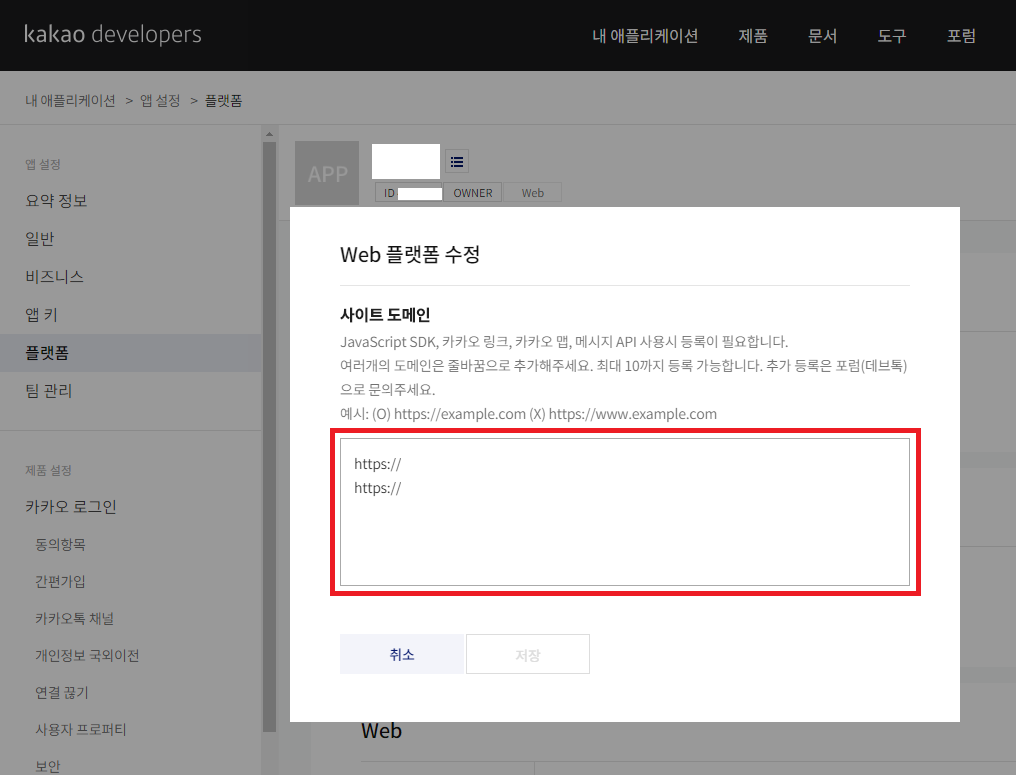Click the sidebar vertical scrollbar thumb
The width and height of the screenshot is (1016, 775).
click(270, 437)
